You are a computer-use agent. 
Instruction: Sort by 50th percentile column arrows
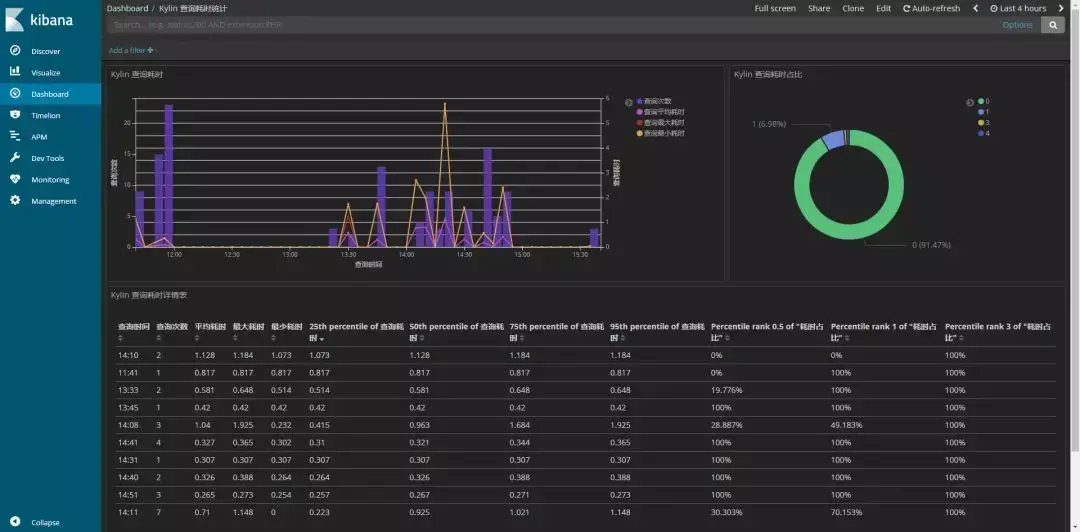pos(422,338)
